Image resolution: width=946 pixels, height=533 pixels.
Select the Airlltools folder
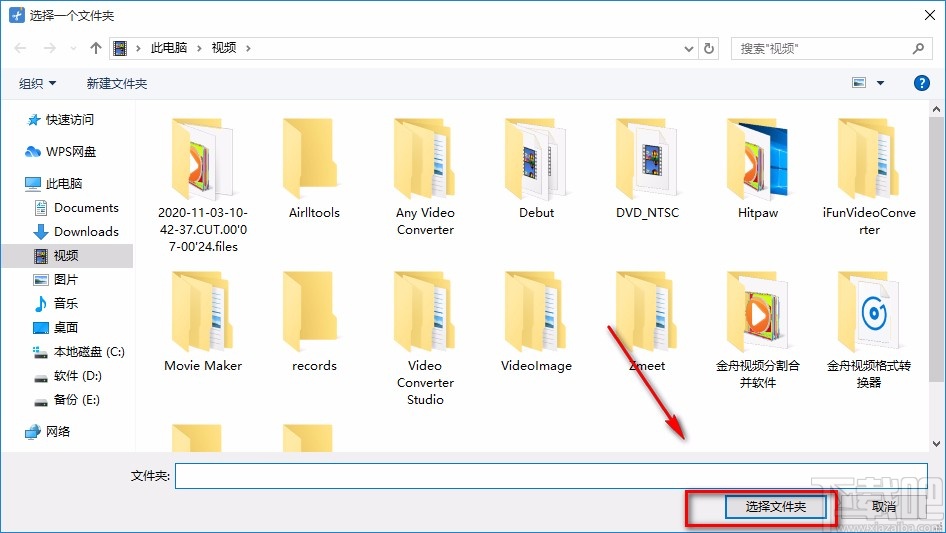point(314,169)
